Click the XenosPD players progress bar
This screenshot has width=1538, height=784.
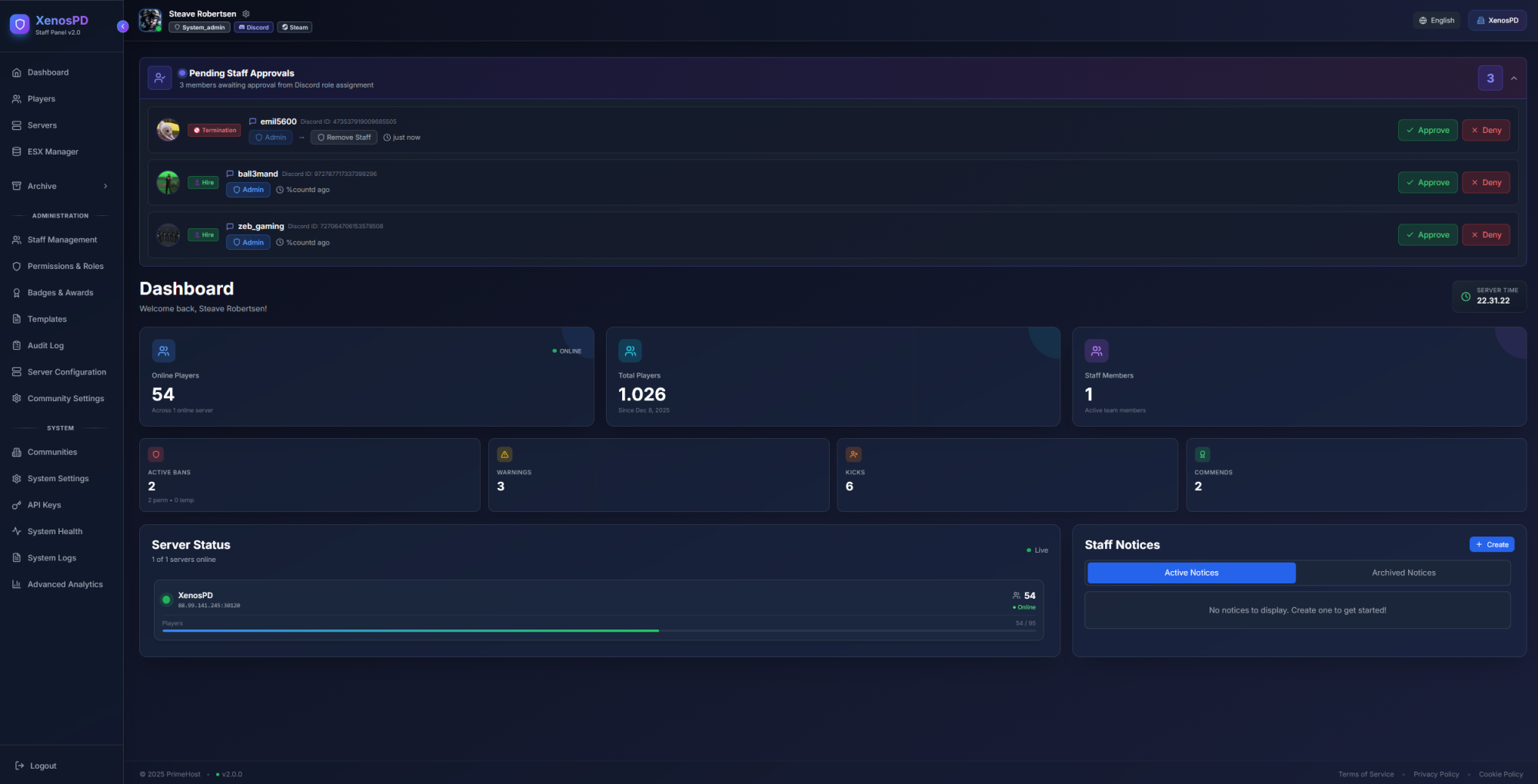[599, 631]
